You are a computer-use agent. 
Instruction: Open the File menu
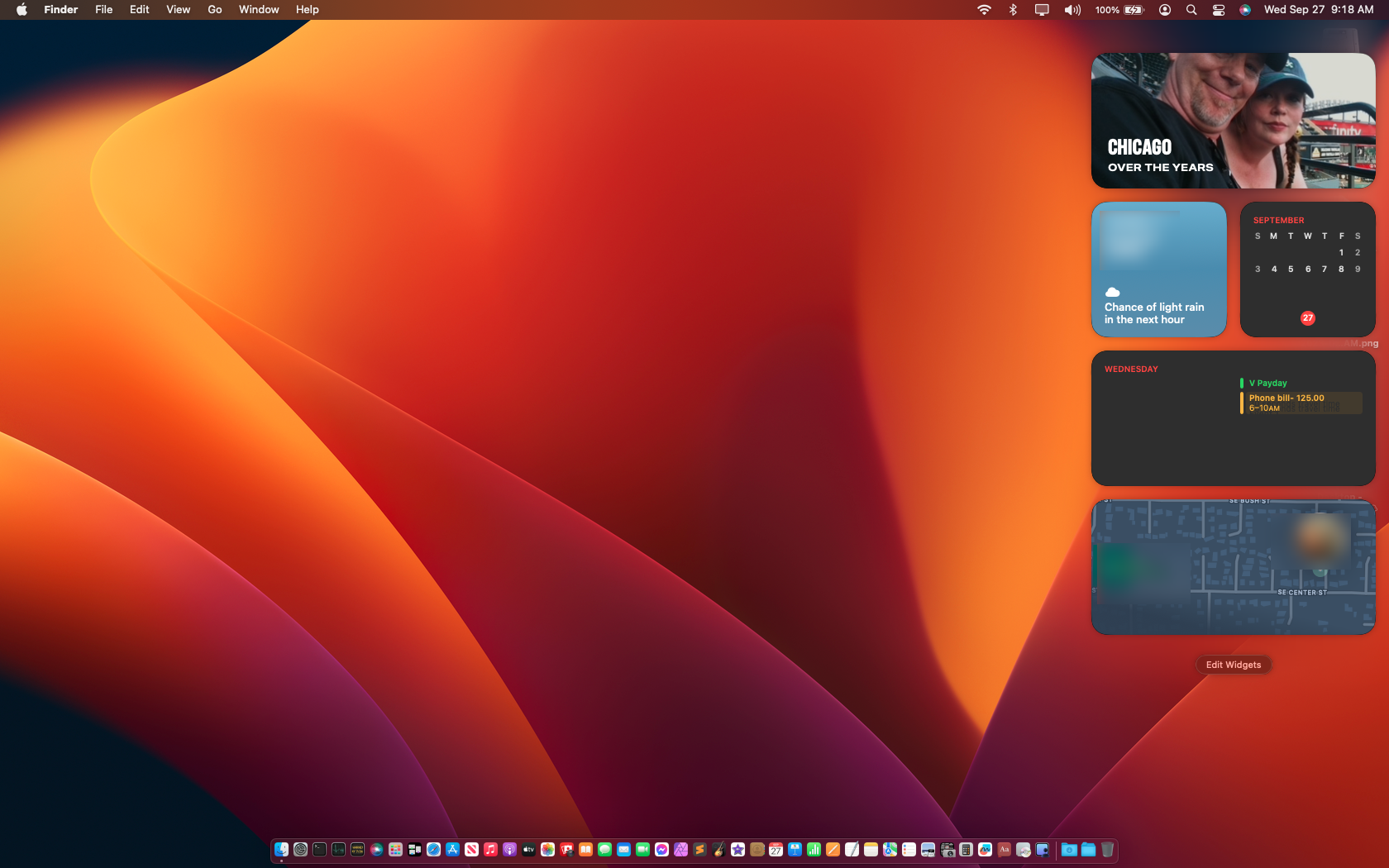[x=103, y=9]
